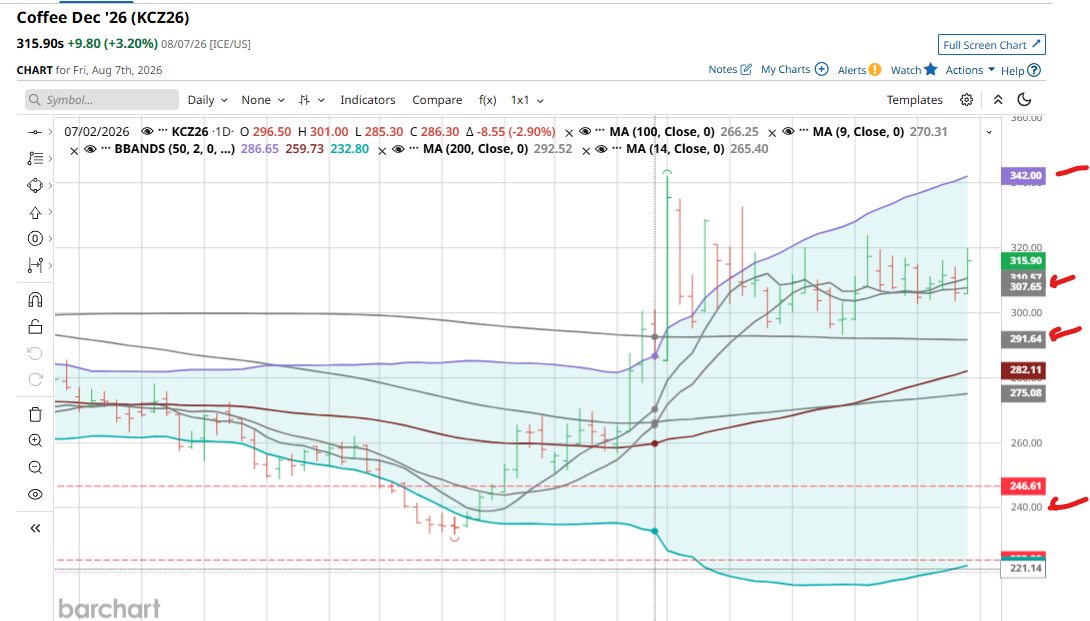Open chart settings gear icon

[x=966, y=99]
